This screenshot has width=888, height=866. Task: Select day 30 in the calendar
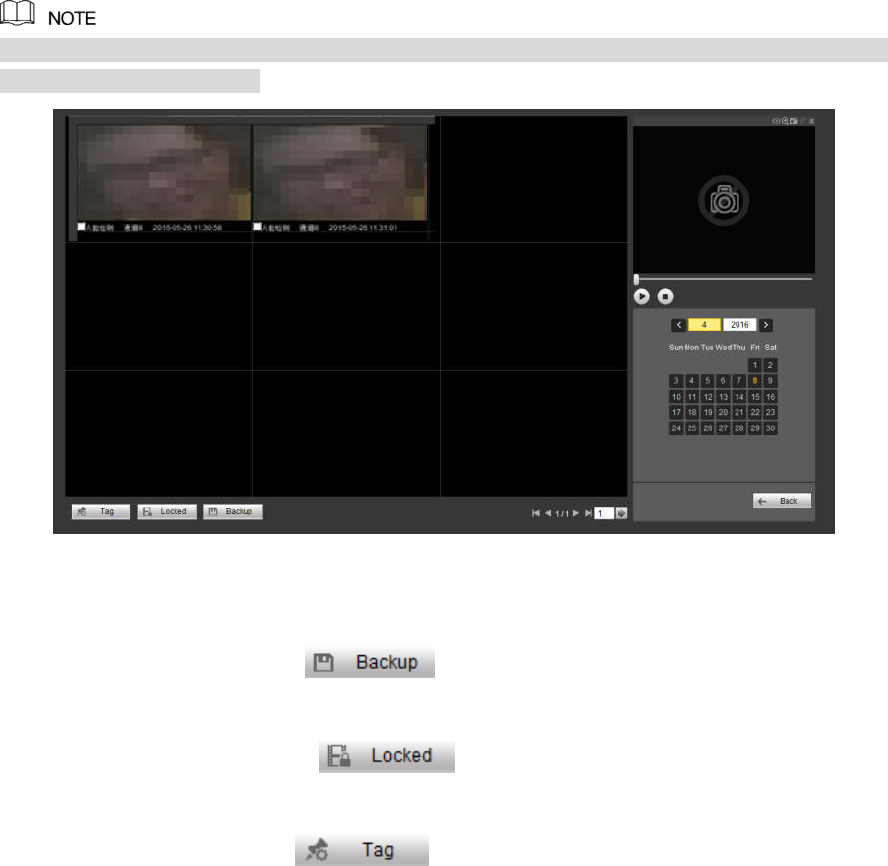tap(770, 428)
